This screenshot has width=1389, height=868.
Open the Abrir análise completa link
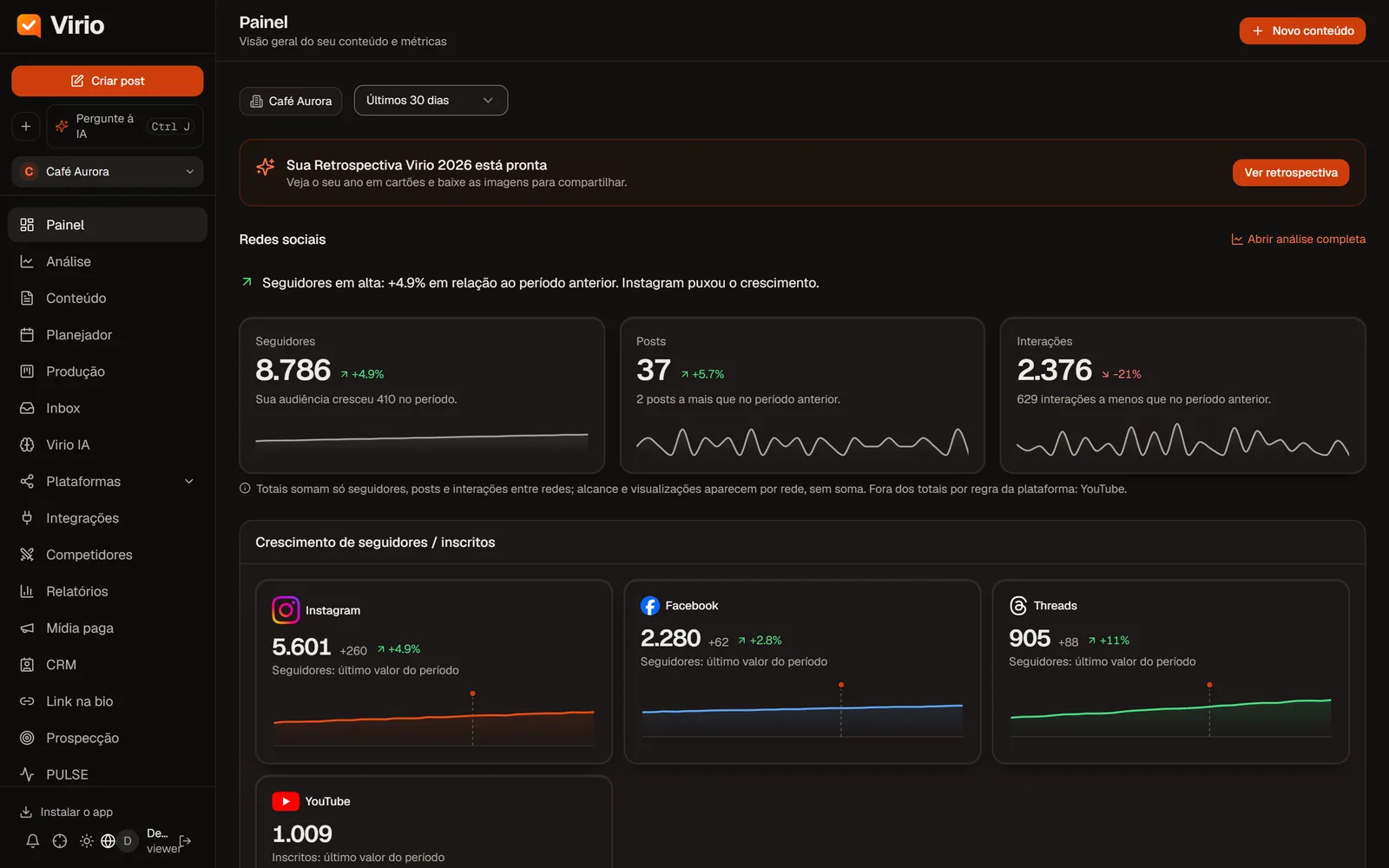click(x=1299, y=240)
